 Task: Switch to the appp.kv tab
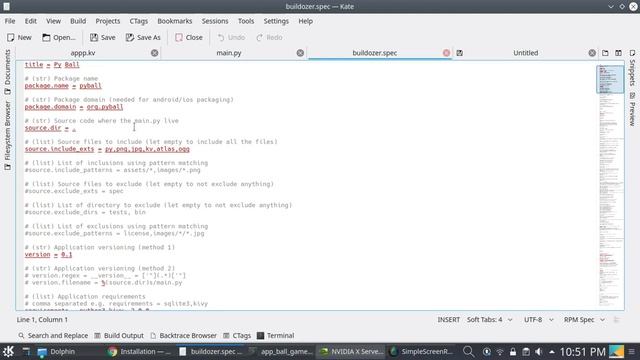tap(83, 53)
